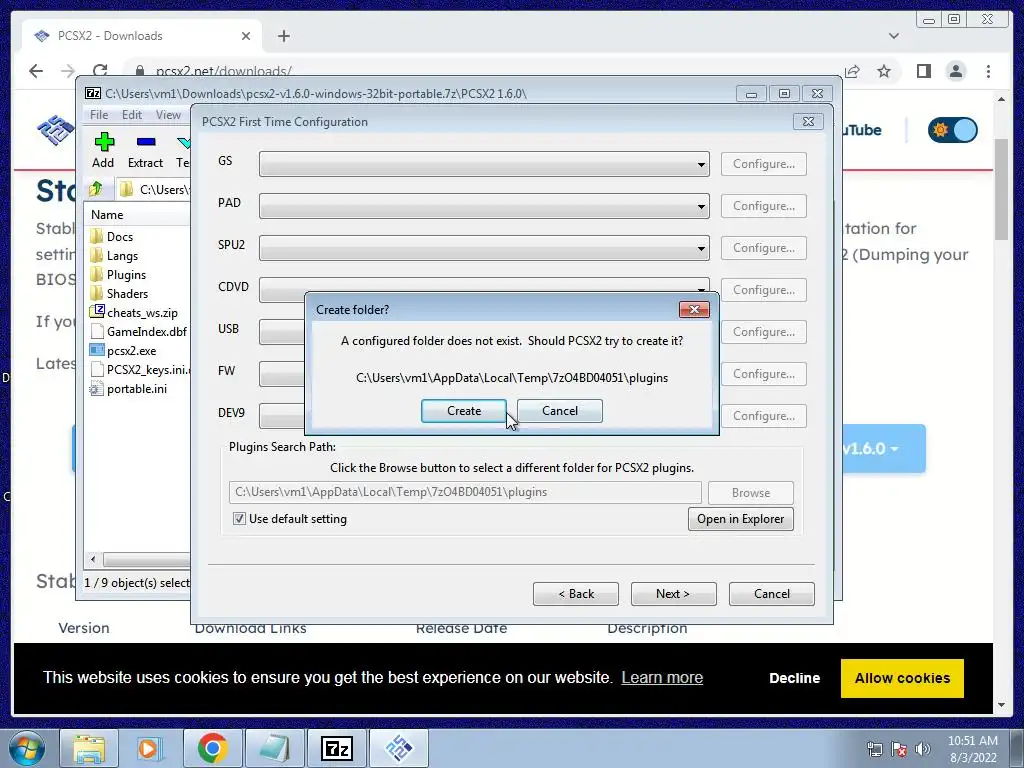This screenshot has height=768, width=1024.
Task: Open Windows Explorer from taskbar
Action: [x=89, y=748]
